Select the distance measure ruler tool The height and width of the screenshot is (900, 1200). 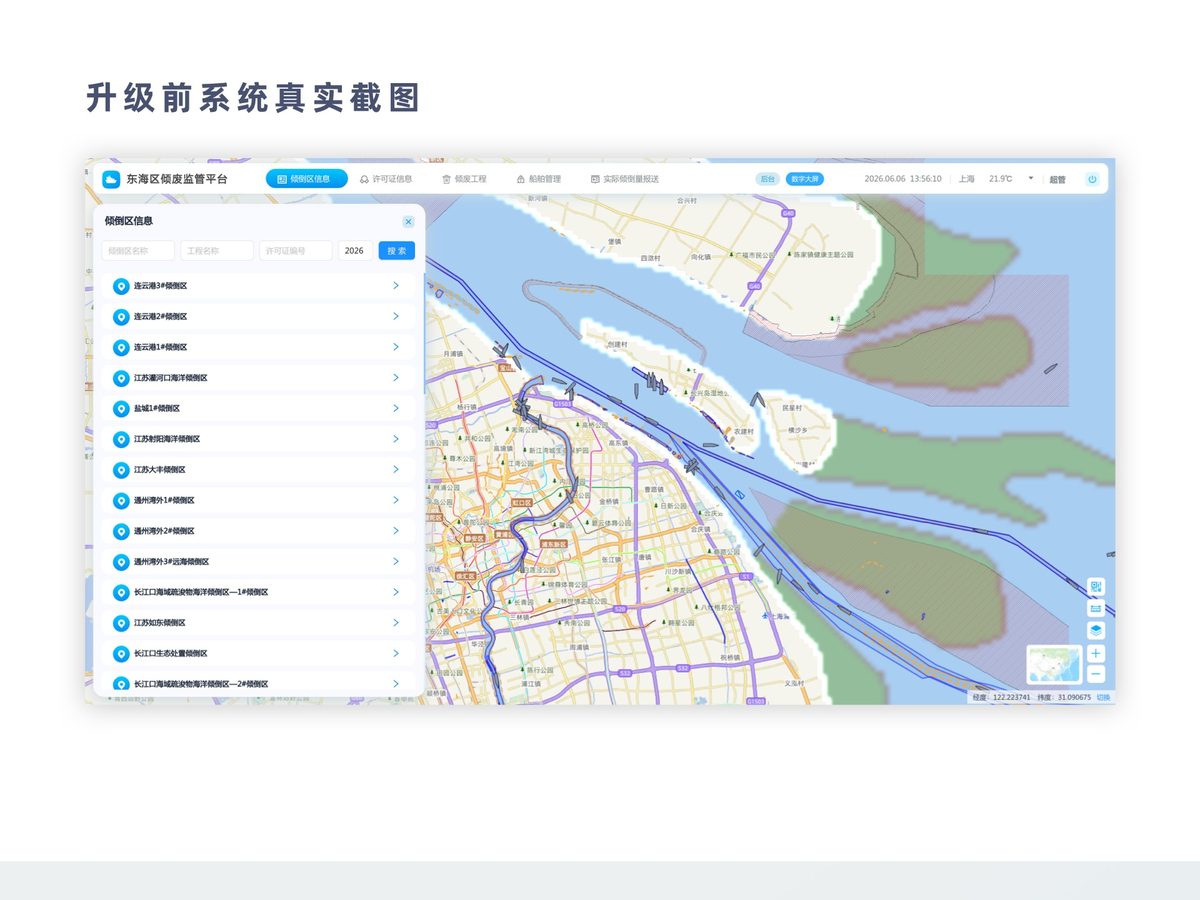tap(1096, 608)
